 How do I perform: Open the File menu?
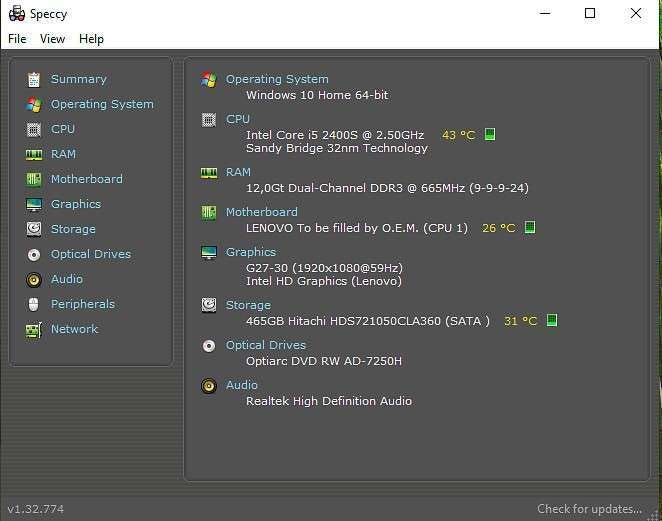(17, 39)
